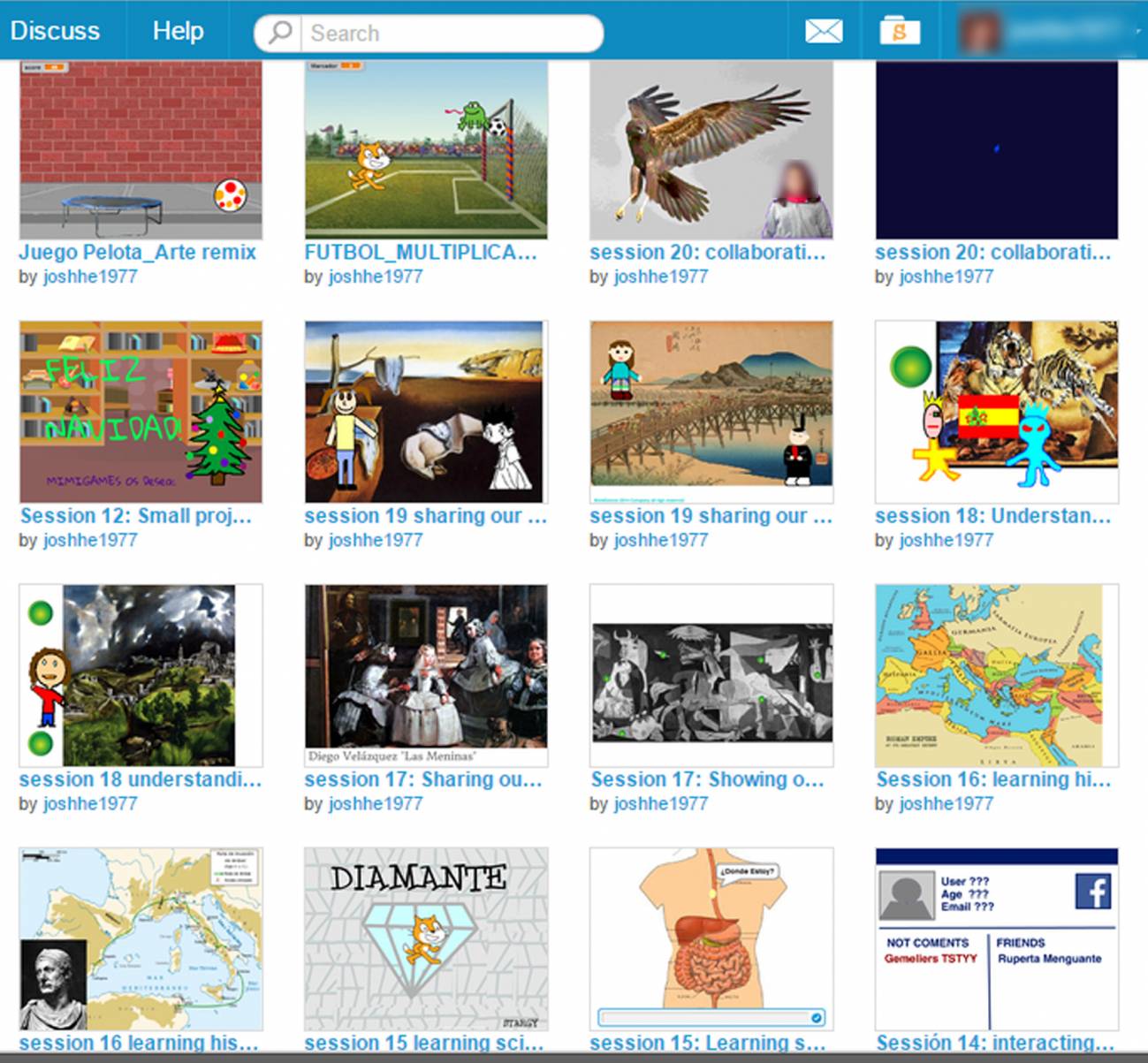Open the messages envelope icon

pyautogui.click(x=824, y=32)
